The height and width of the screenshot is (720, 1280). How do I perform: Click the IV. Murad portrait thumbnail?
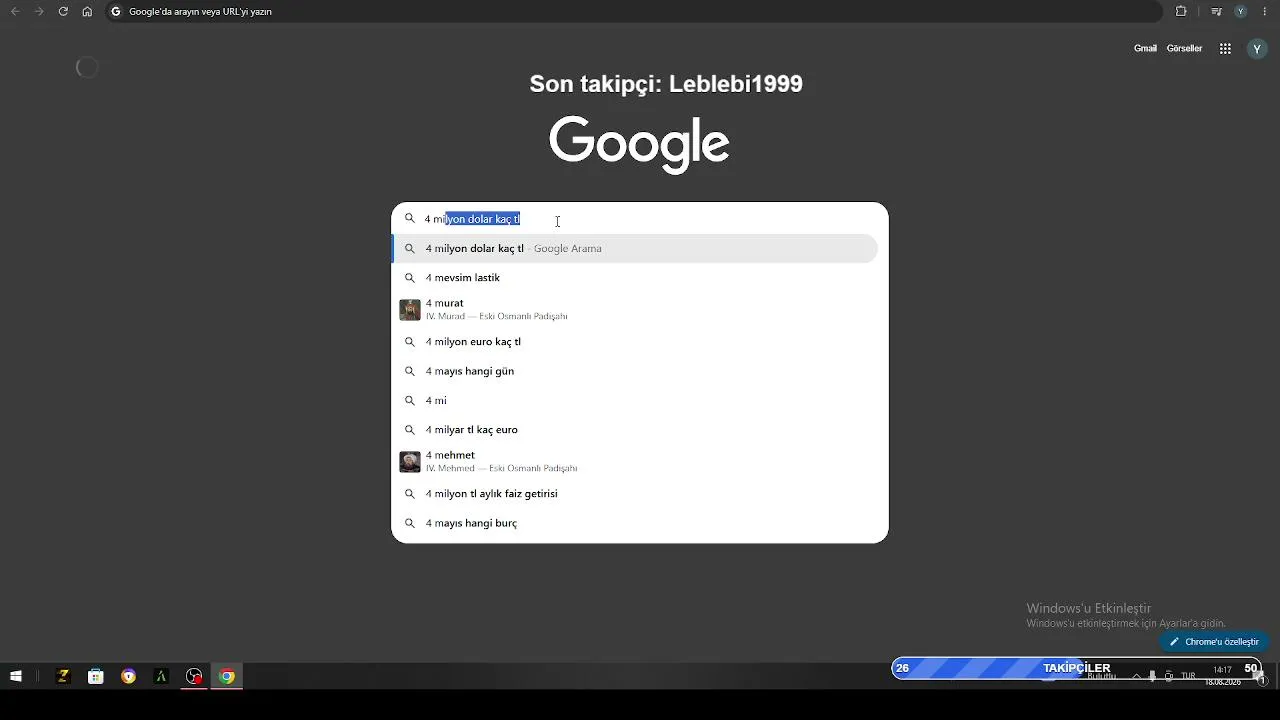pyautogui.click(x=410, y=310)
